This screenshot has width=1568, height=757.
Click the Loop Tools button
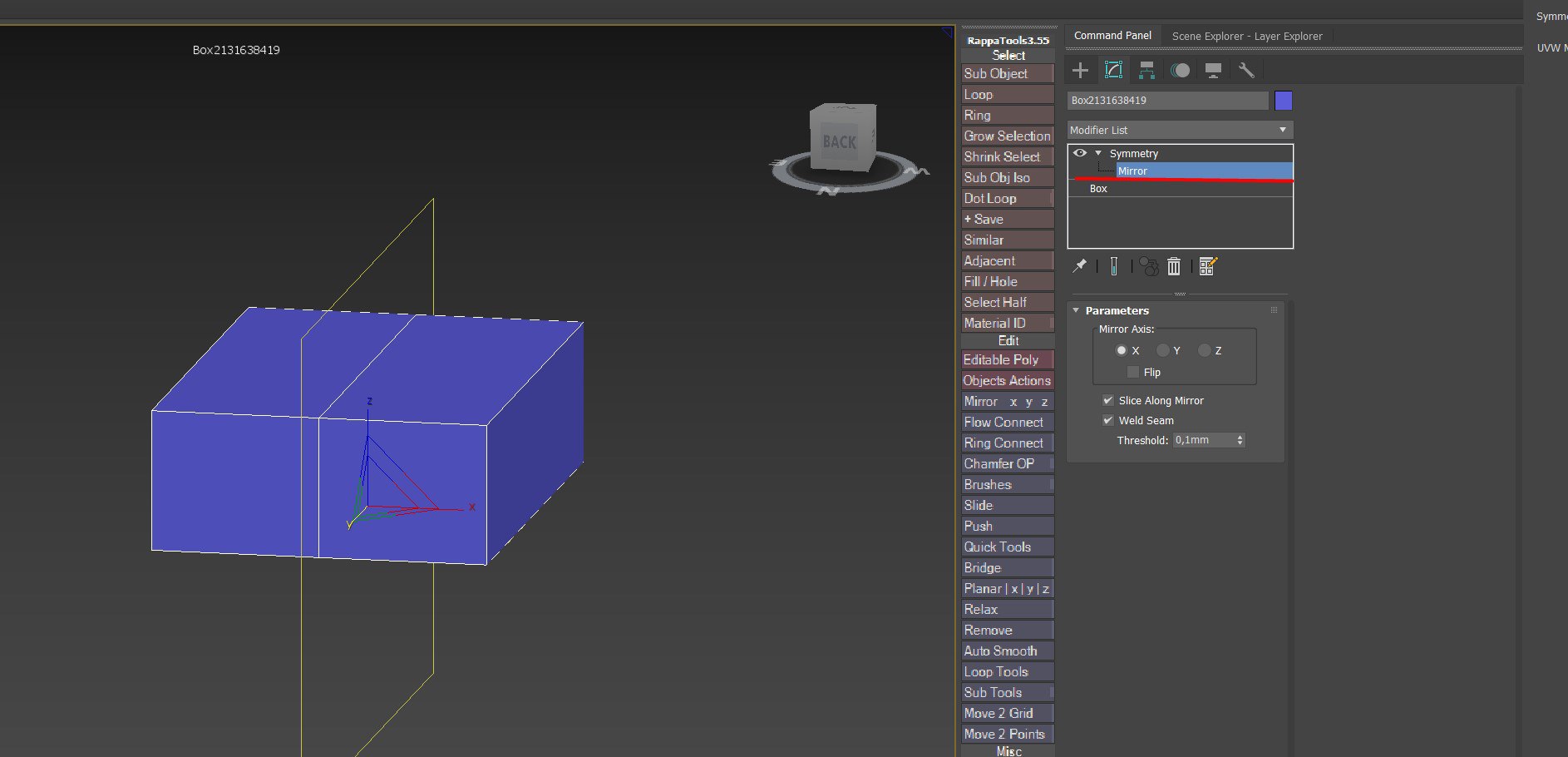(x=1008, y=671)
